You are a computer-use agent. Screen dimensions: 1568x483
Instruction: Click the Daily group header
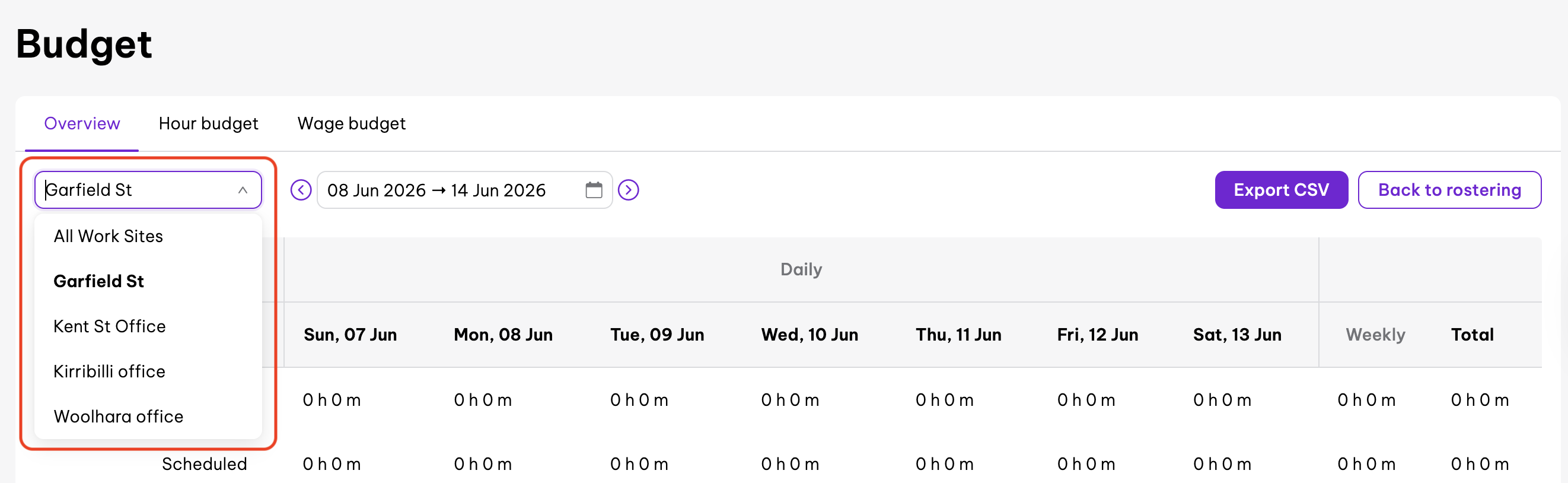pos(801,270)
